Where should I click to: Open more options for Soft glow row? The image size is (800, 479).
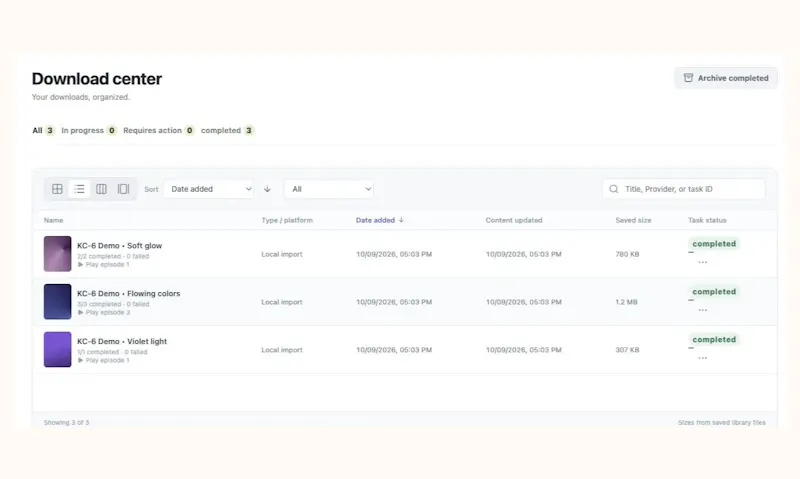tap(703, 262)
